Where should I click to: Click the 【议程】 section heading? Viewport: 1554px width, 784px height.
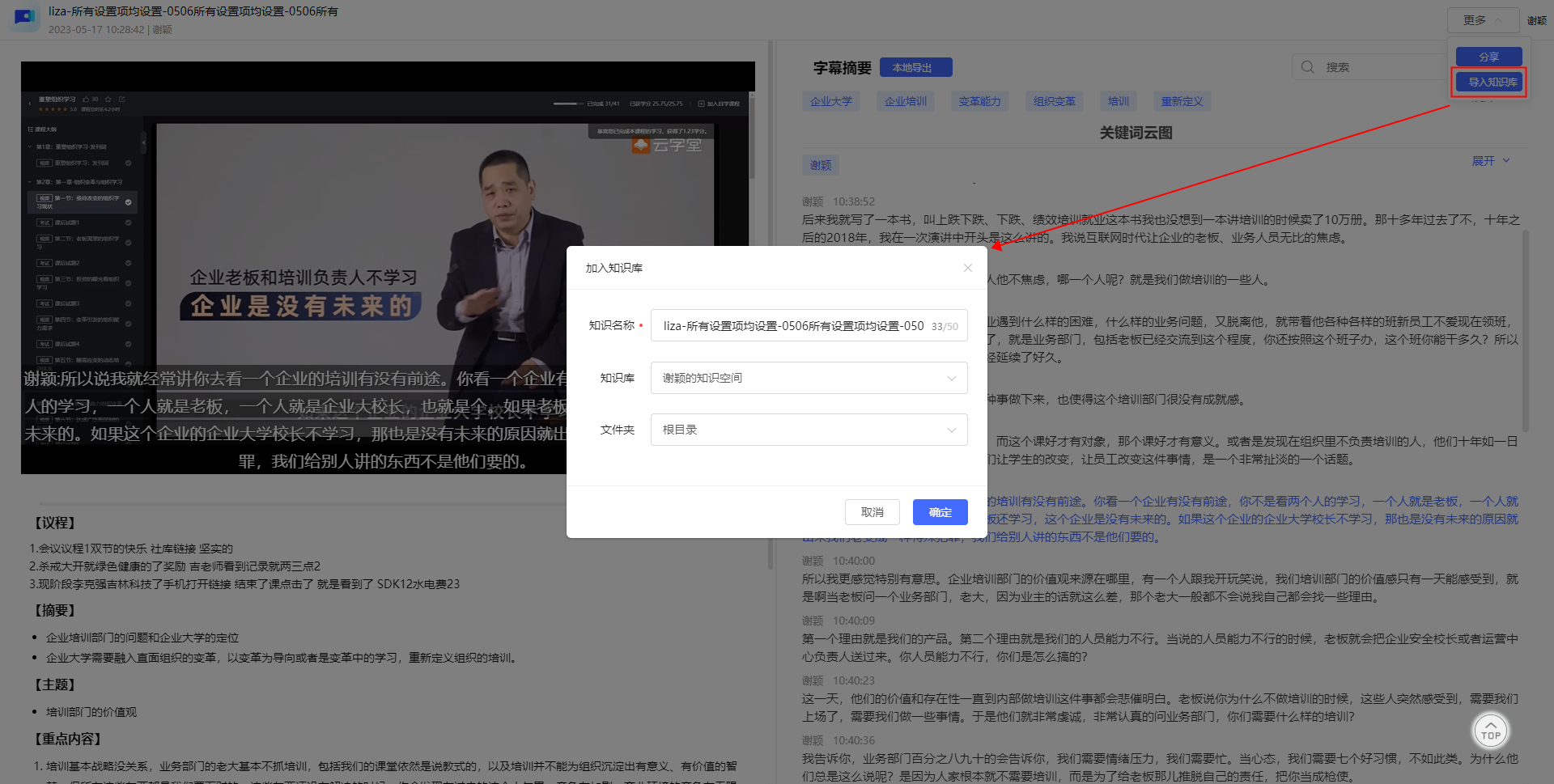(55, 523)
